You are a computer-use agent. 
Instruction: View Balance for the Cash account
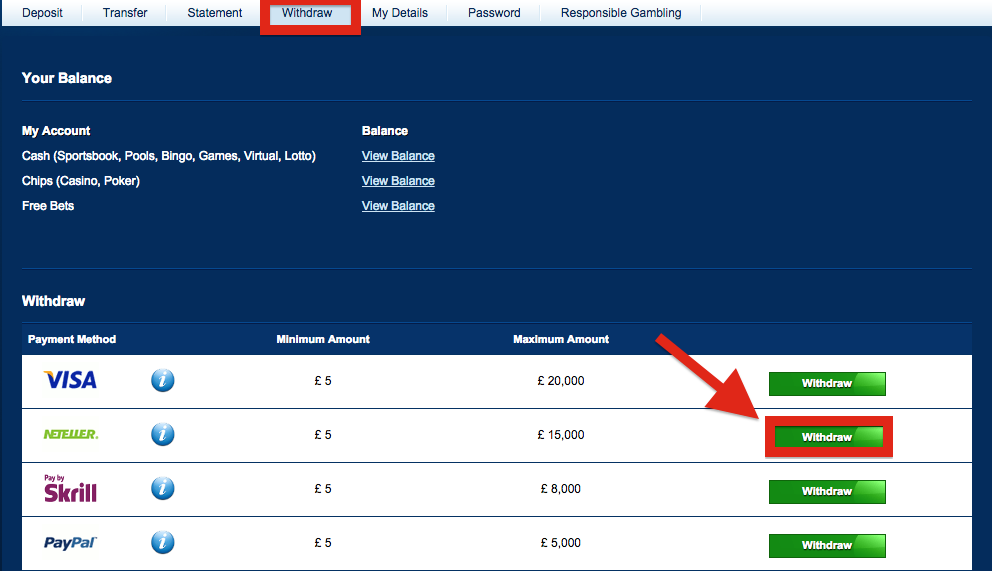pos(398,156)
